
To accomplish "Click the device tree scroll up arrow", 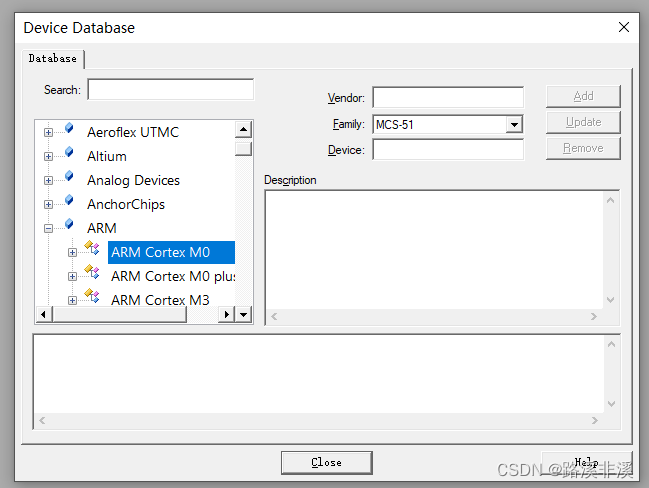I will 243,130.
